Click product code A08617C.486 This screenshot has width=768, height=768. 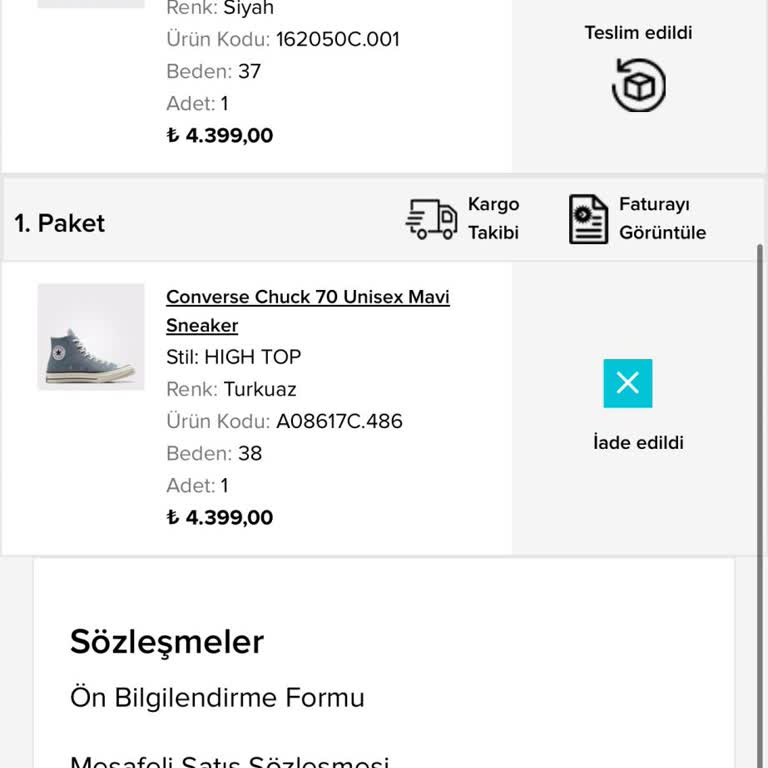point(339,421)
